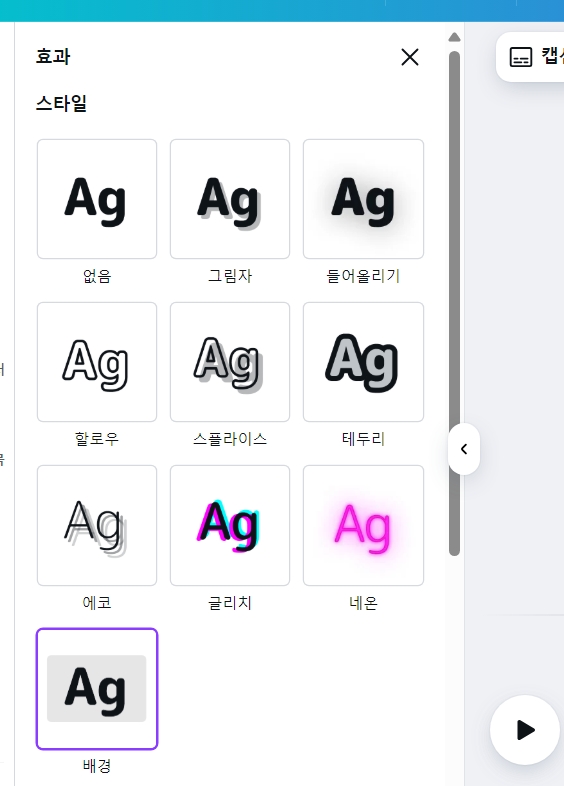Collapse the side panel with chevron

tap(464, 449)
